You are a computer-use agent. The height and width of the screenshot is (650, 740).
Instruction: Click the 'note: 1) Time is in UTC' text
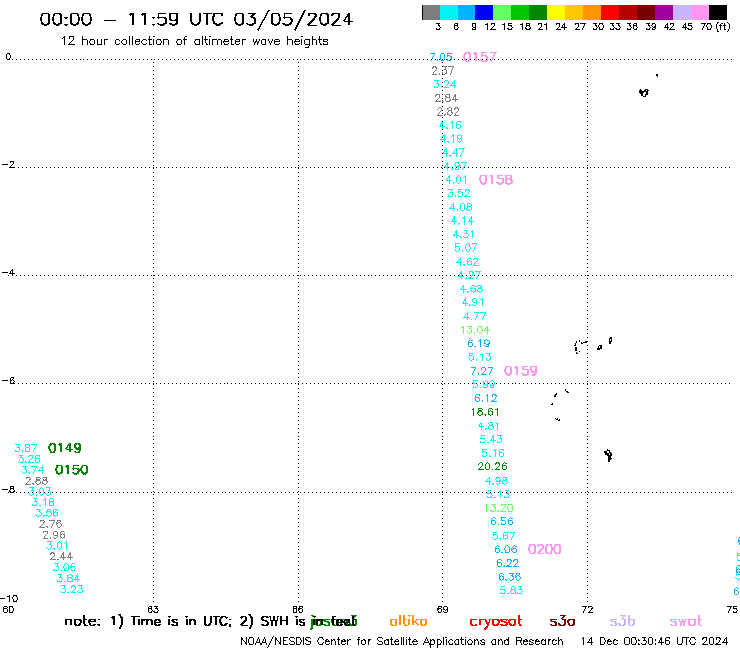[x=148, y=621]
